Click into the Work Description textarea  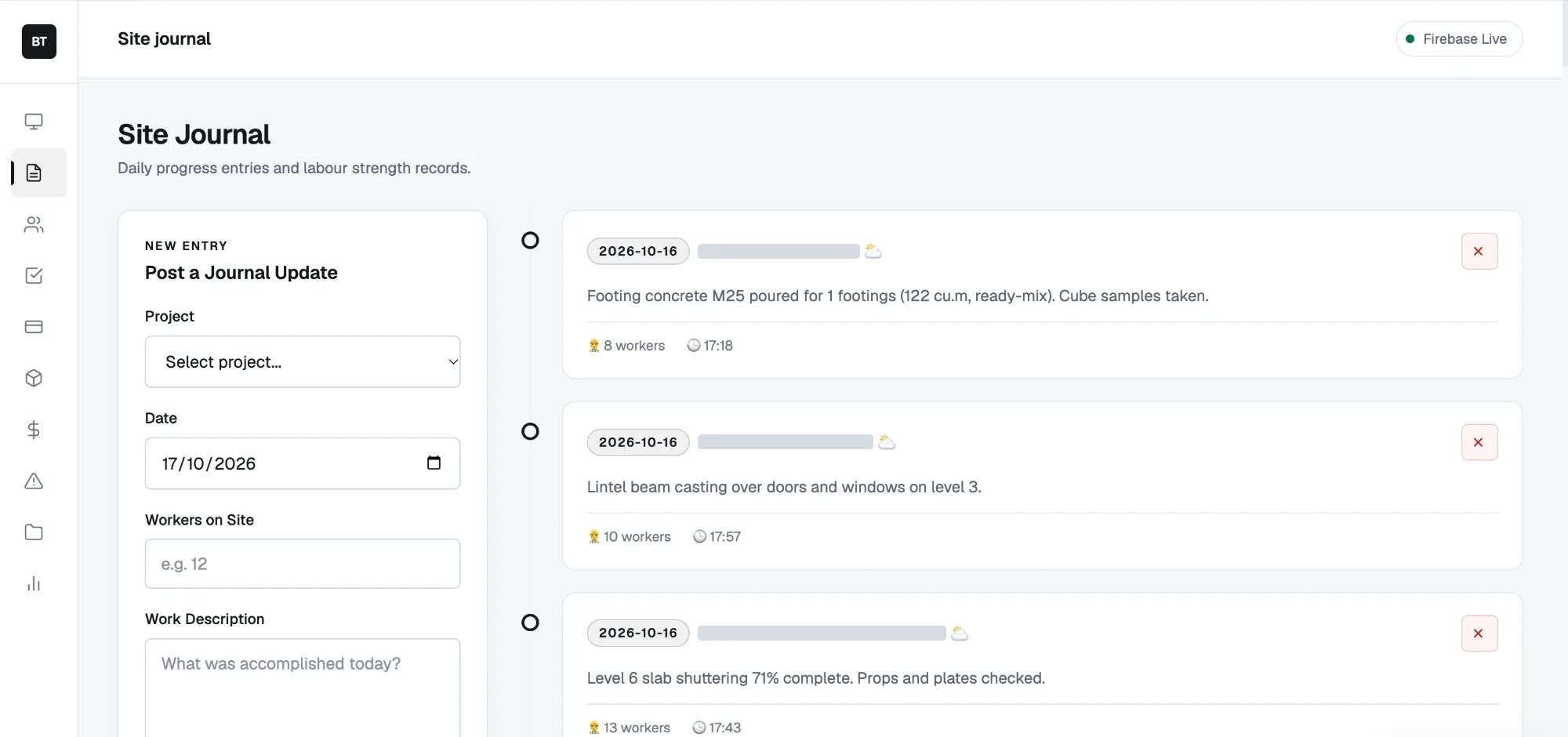point(303,688)
